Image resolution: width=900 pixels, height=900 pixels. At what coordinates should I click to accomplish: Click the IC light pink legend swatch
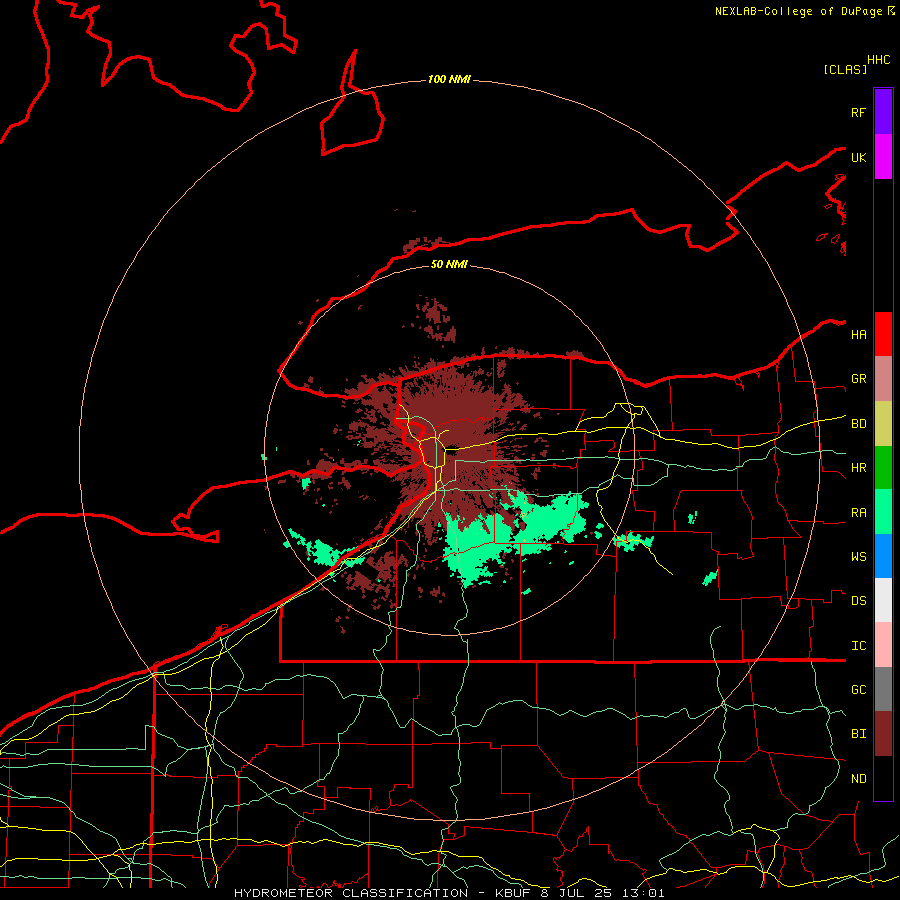click(x=883, y=645)
